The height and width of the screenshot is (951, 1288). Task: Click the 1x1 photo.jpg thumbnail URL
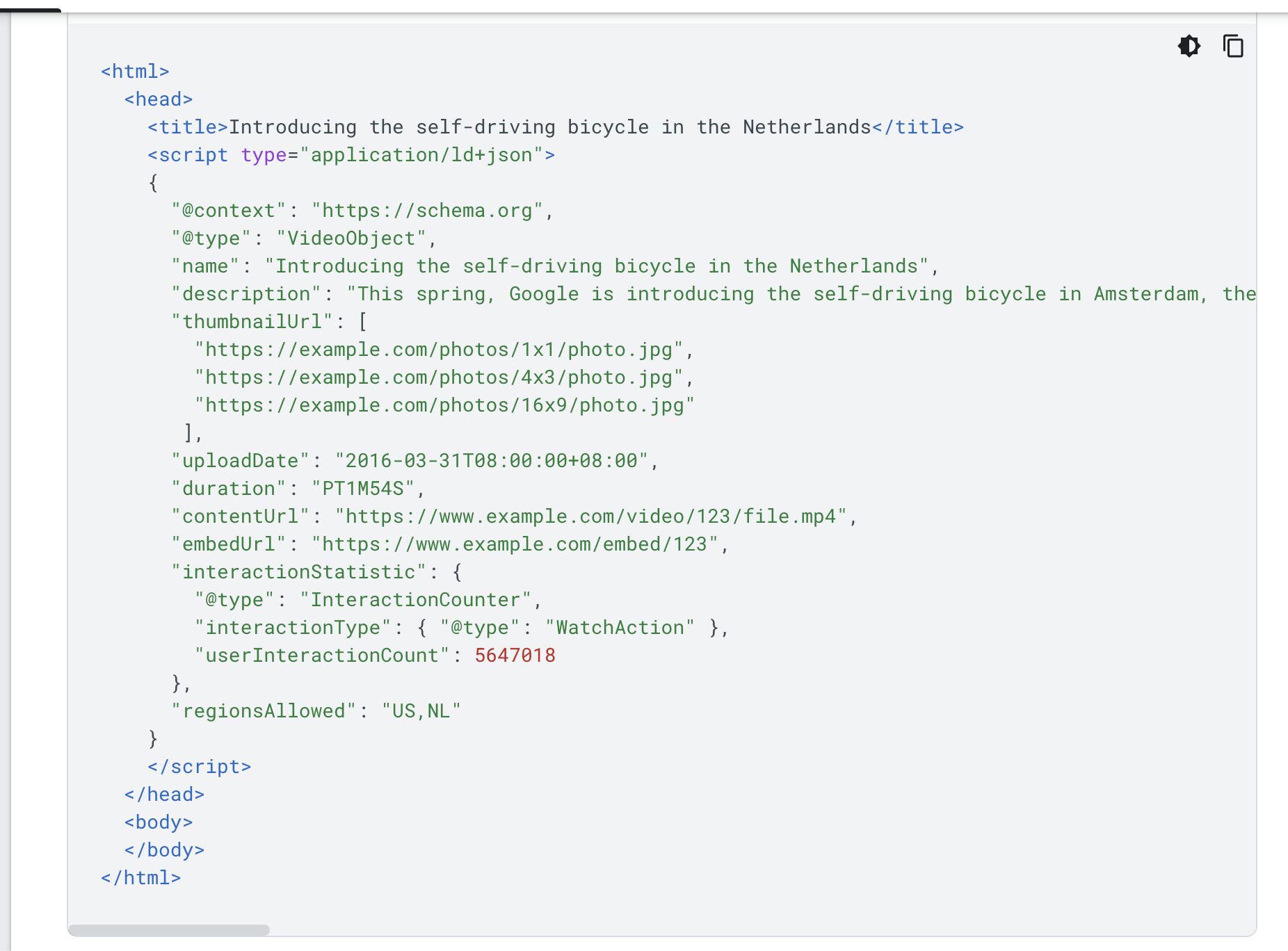pyautogui.click(x=439, y=350)
